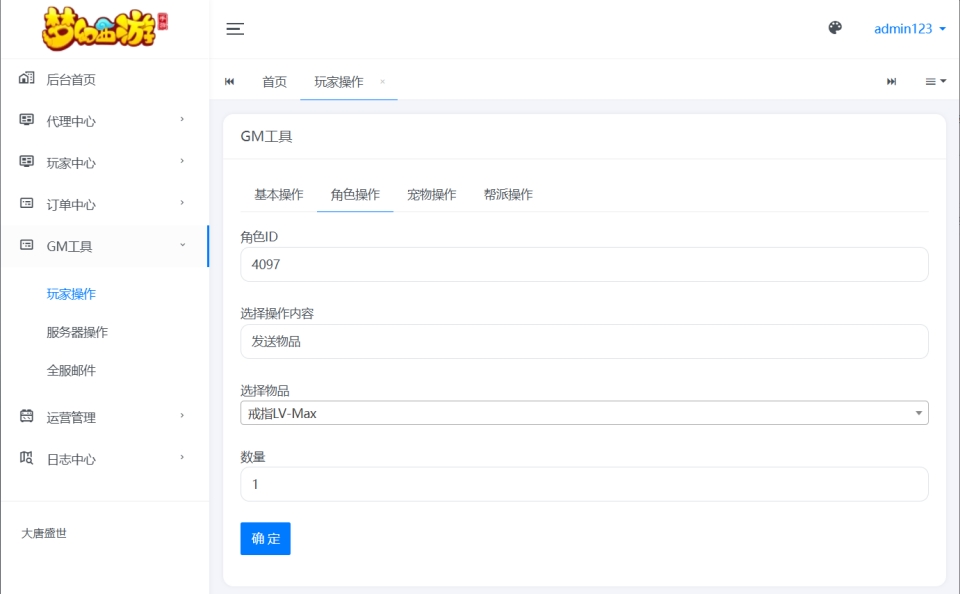Switch to the 帮派操作 tab
This screenshot has height=594, width=960.
tap(508, 194)
